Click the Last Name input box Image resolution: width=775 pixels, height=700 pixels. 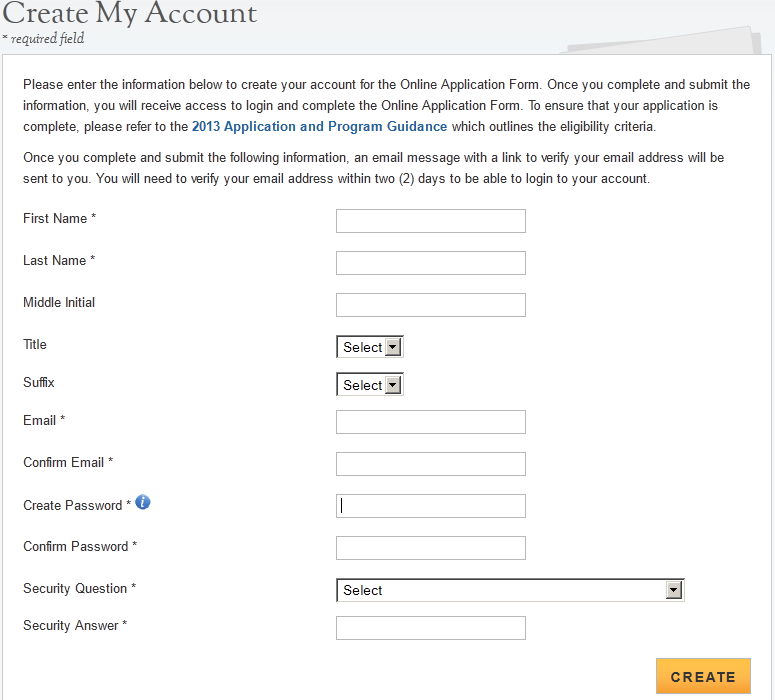pos(430,263)
